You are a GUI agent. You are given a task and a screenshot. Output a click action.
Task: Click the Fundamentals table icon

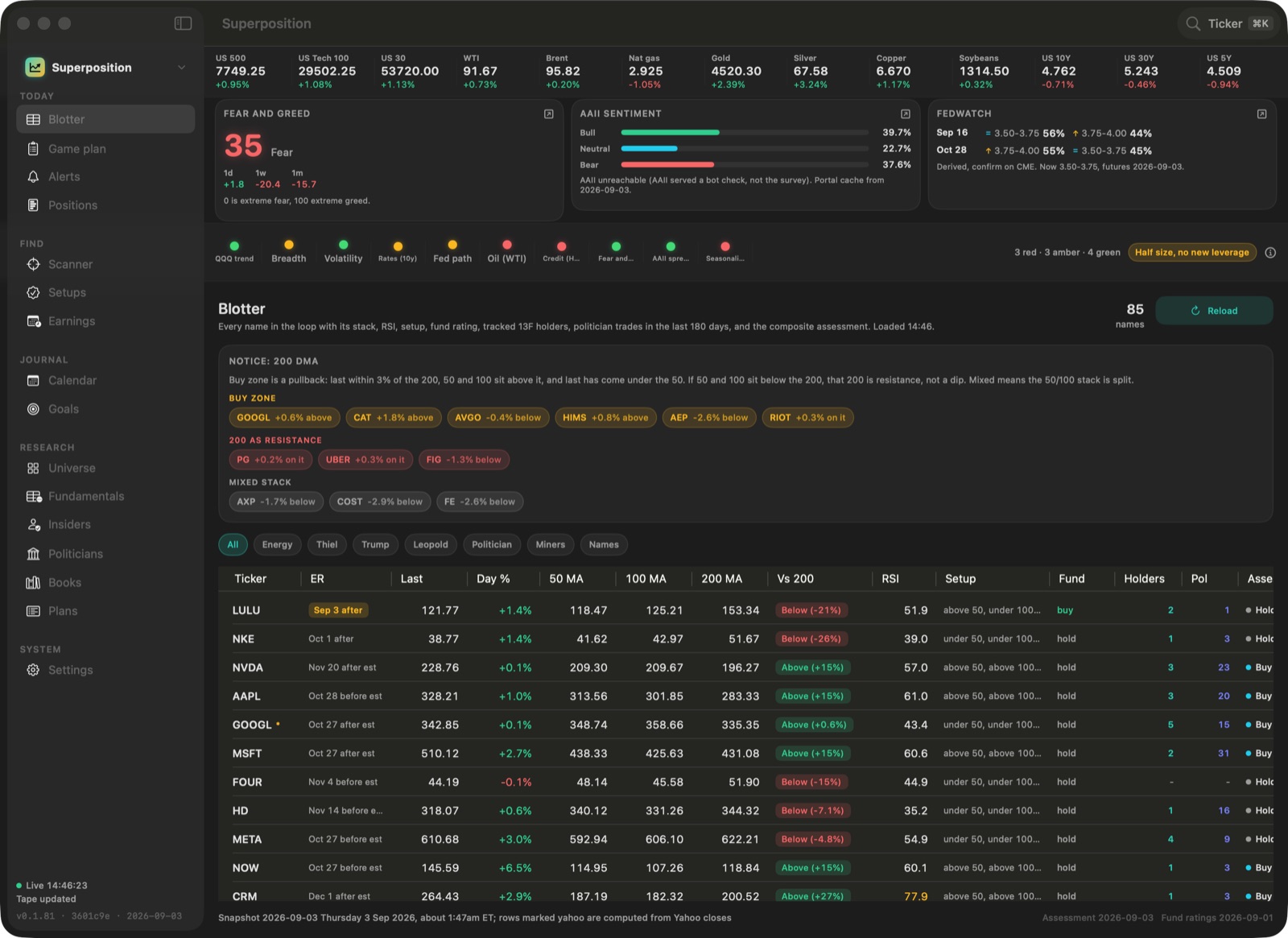tap(33, 496)
